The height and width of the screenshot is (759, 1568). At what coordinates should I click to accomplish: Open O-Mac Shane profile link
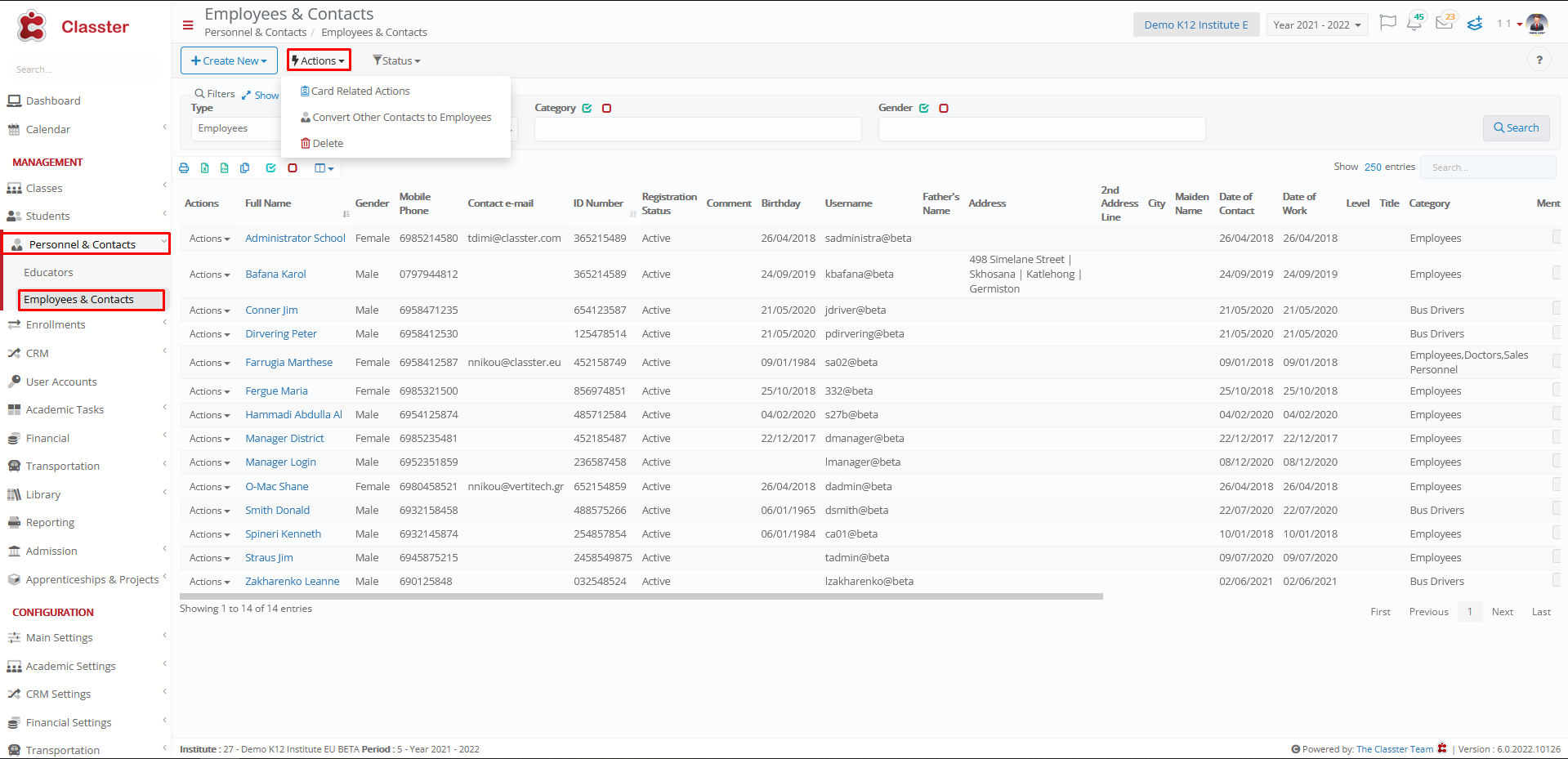tap(277, 486)
